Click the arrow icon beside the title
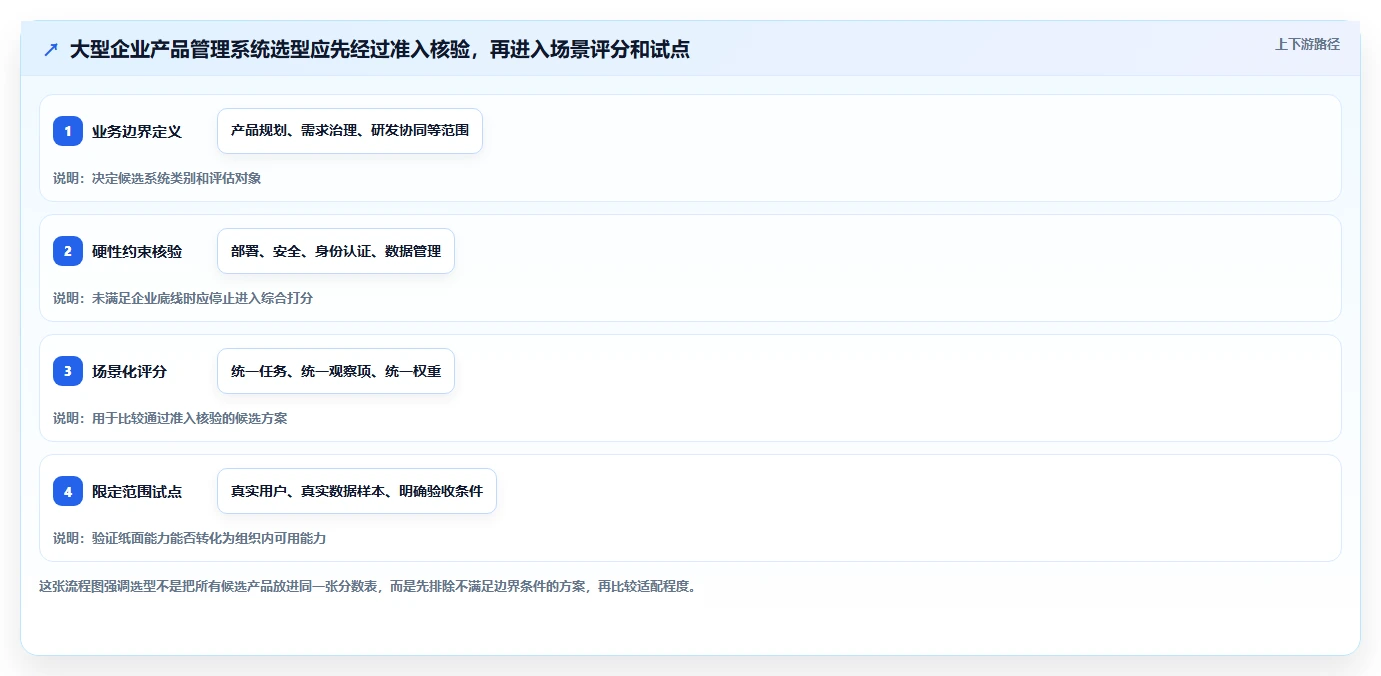1381x676 pixels. pos(51,49)
